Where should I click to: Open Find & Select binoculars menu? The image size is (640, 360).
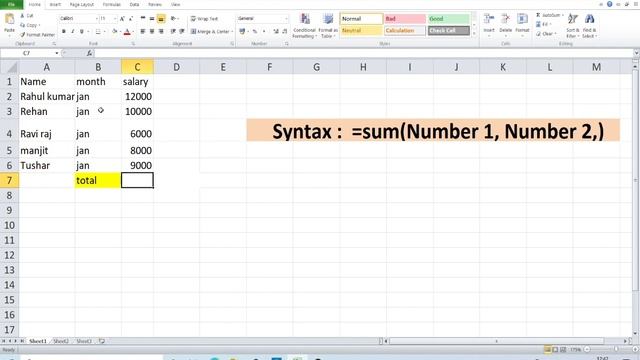589,26
